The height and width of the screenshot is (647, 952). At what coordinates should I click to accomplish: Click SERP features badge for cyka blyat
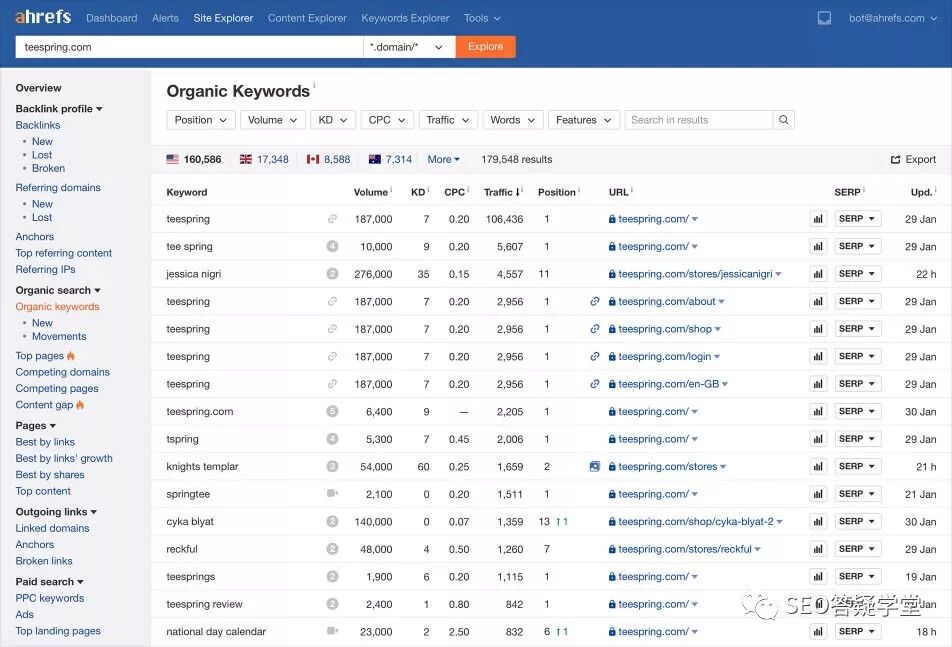332,521
